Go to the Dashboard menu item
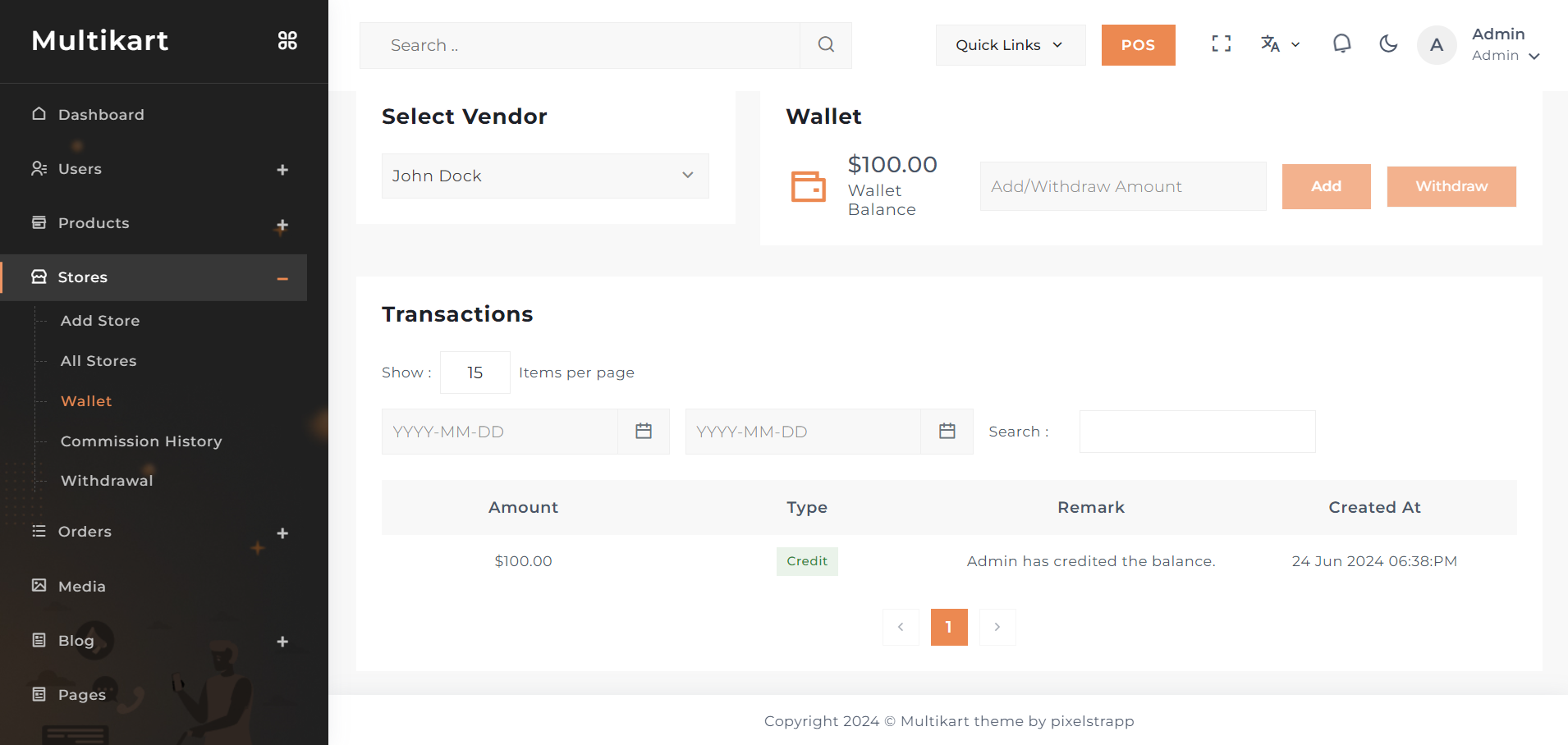The height and width of the screenshot is (745, 1568). pyautogui.click(x=101, y=115)
